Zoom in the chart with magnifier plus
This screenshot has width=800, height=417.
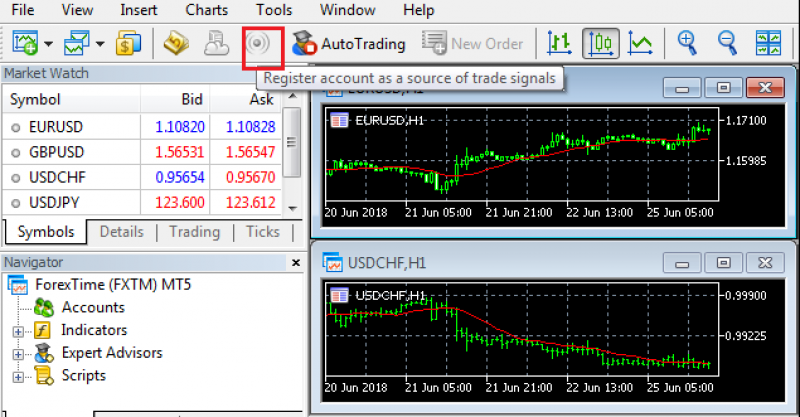pyautogui.click(x=687, y=43)
